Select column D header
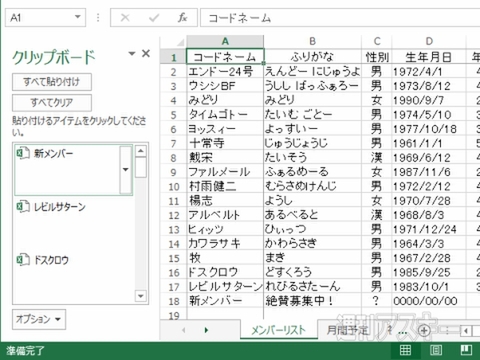The height and width of the screenshot is (360, 480). tap(429, 41)
